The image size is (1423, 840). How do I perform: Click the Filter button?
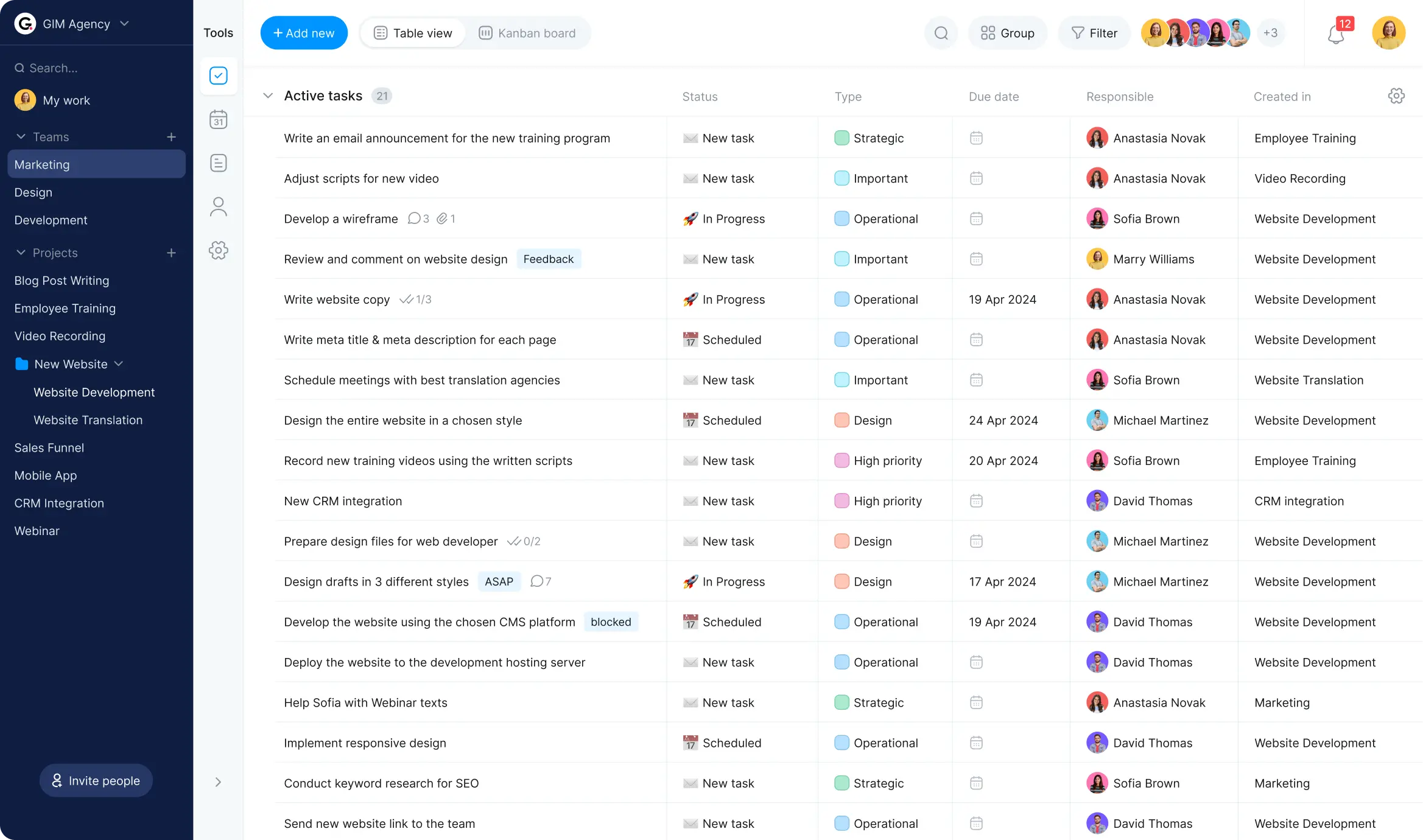[1094, 33]
